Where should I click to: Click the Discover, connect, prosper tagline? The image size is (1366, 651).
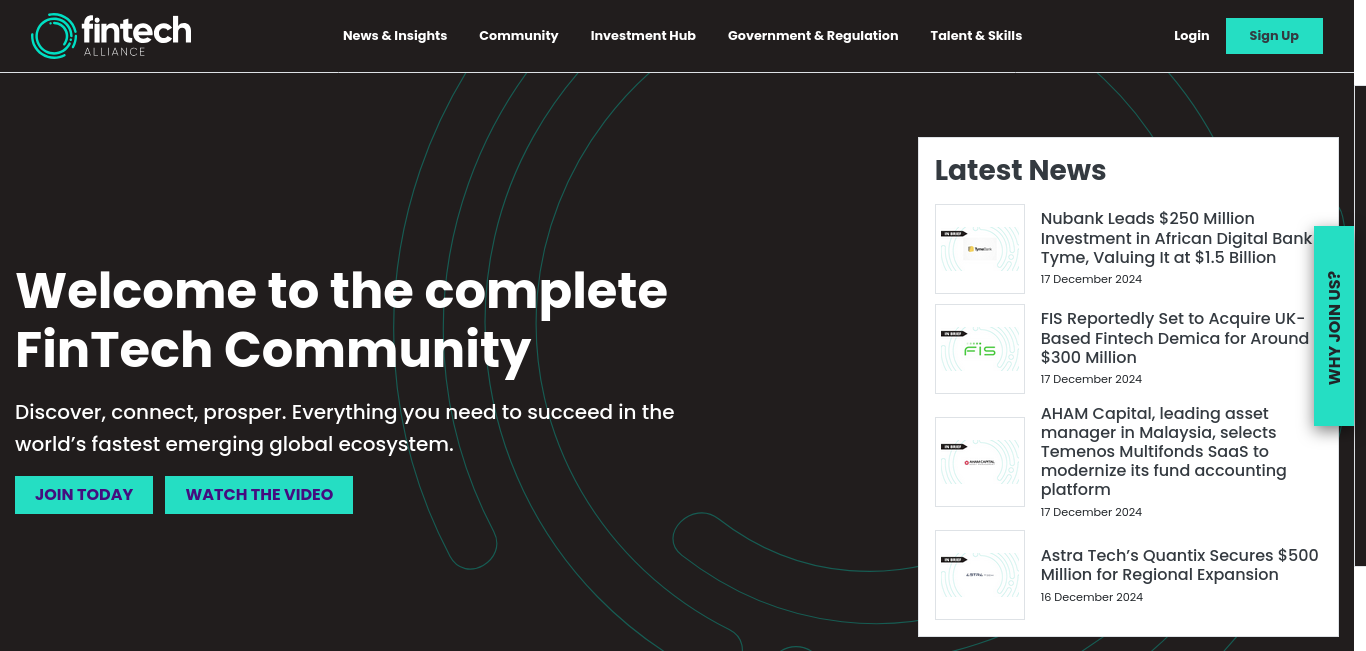pyautogui.click(x=345, y=428)
